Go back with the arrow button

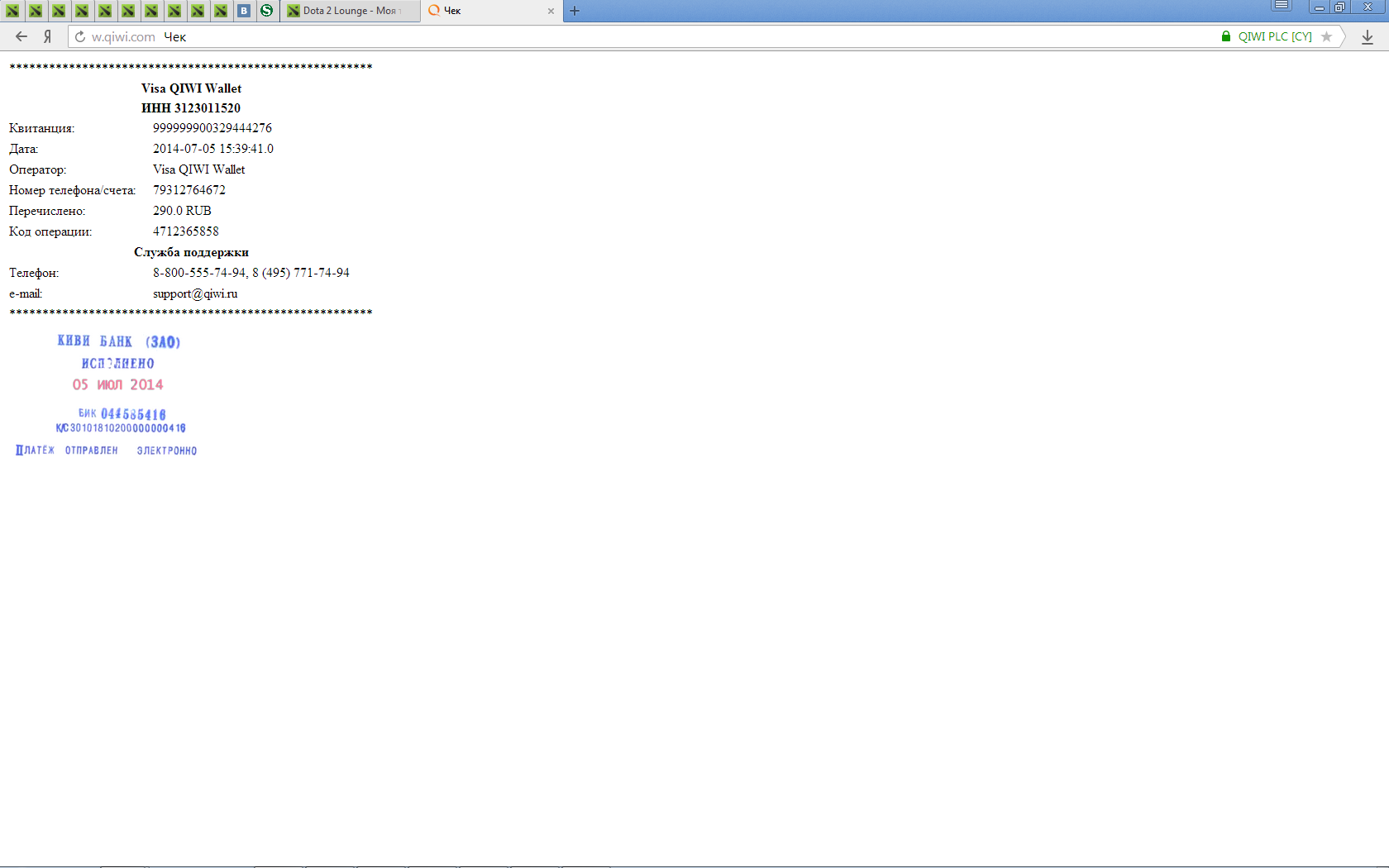coord(21,36)
